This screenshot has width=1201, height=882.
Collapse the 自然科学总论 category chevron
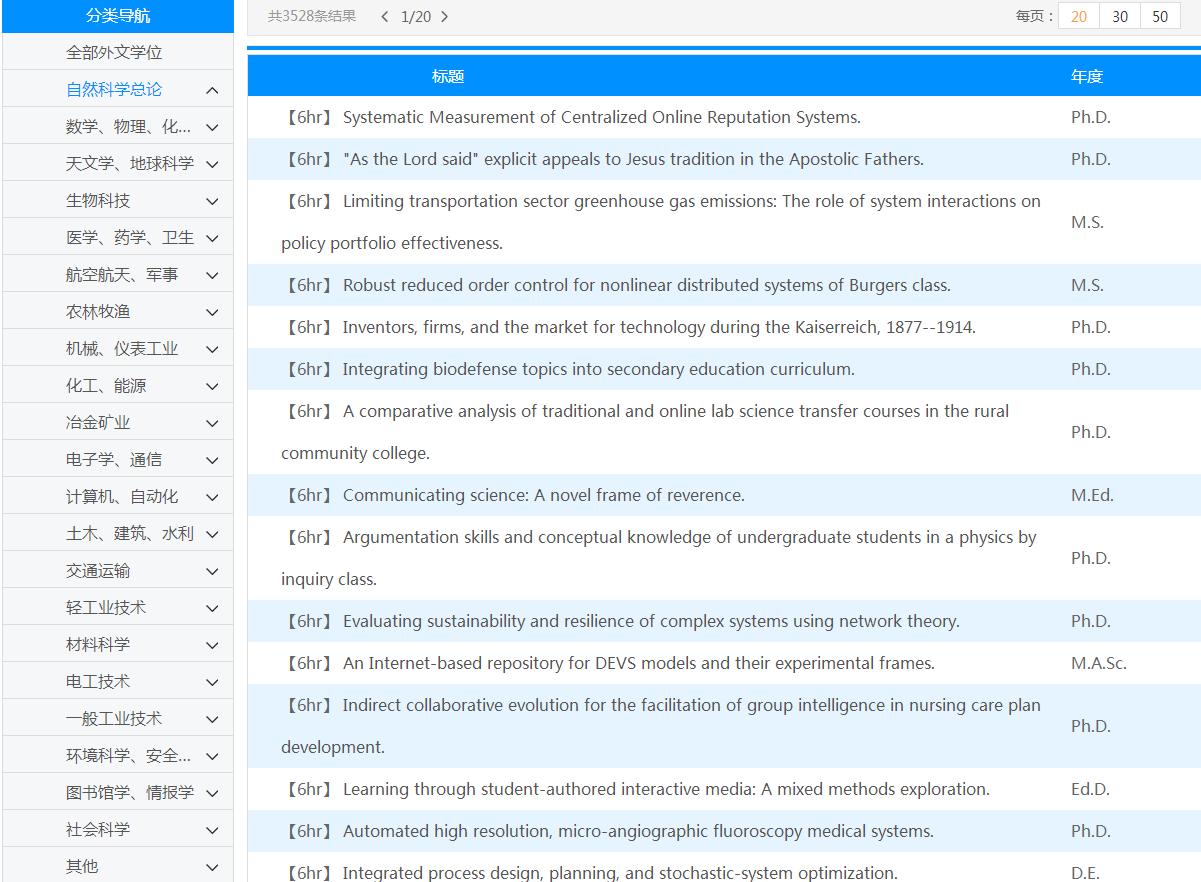point(212,90)
